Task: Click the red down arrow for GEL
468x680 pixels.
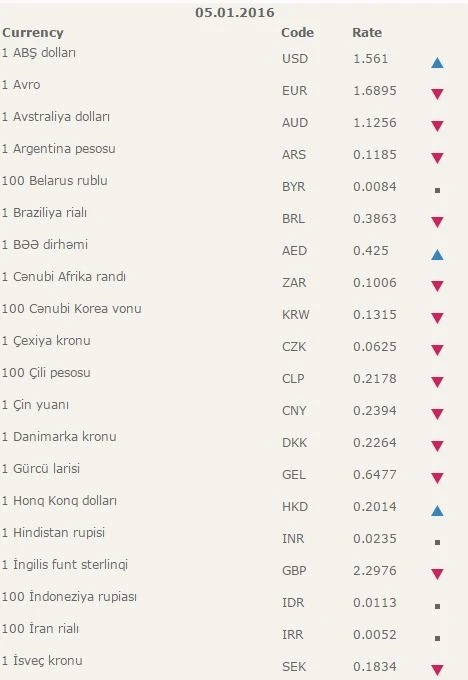Action: 437,478
